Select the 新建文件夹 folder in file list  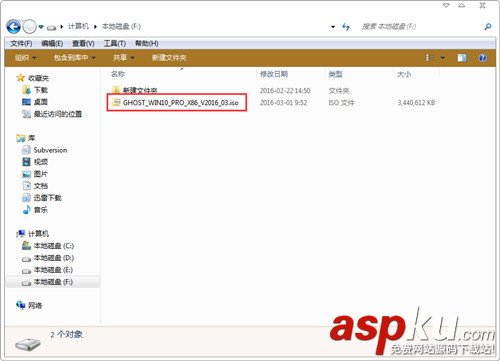click(140, 90)
